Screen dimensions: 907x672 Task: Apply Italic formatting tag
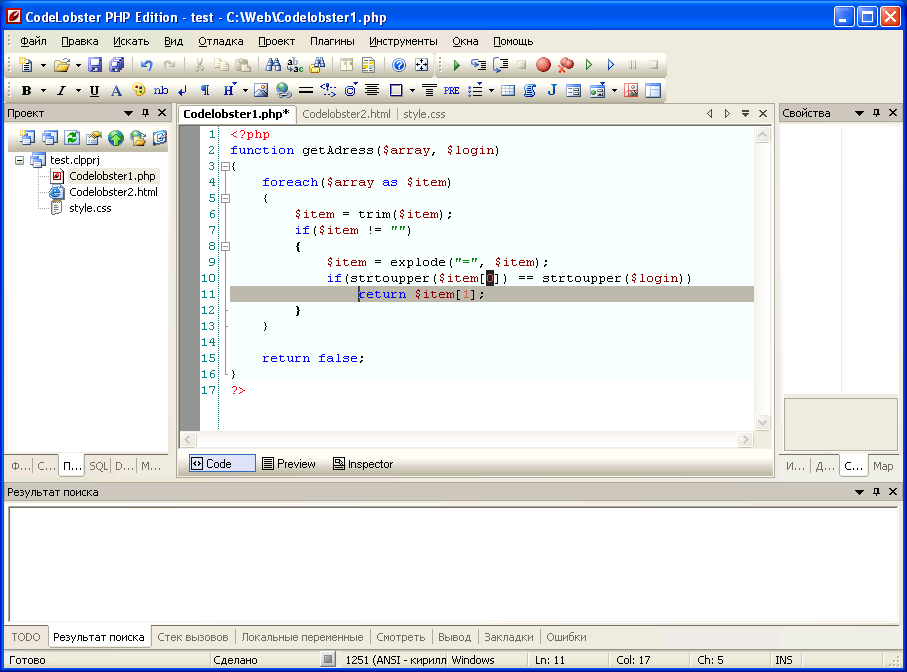coord(61,90)
